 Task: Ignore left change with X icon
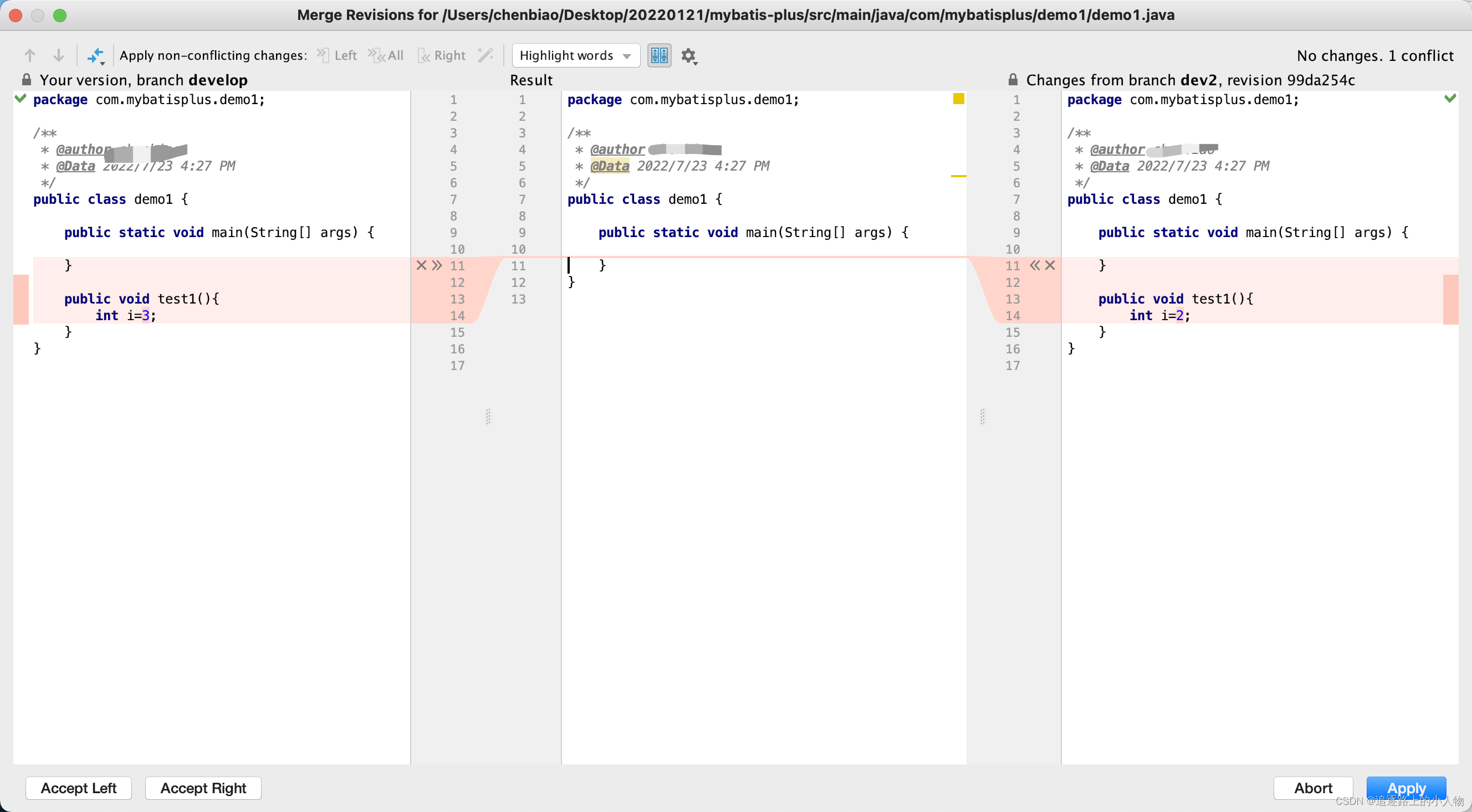click(x=421, y=265)
